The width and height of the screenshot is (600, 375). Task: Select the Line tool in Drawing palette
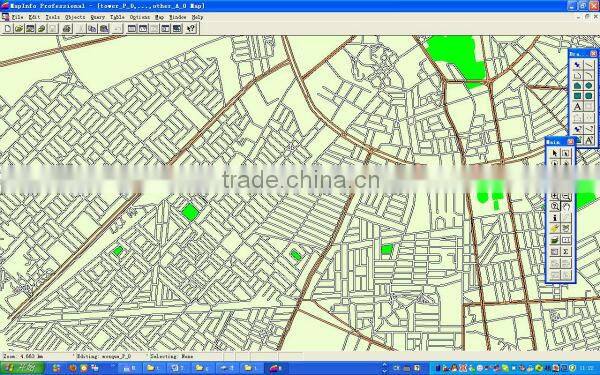pyautogui.click(x=589, y=65)
